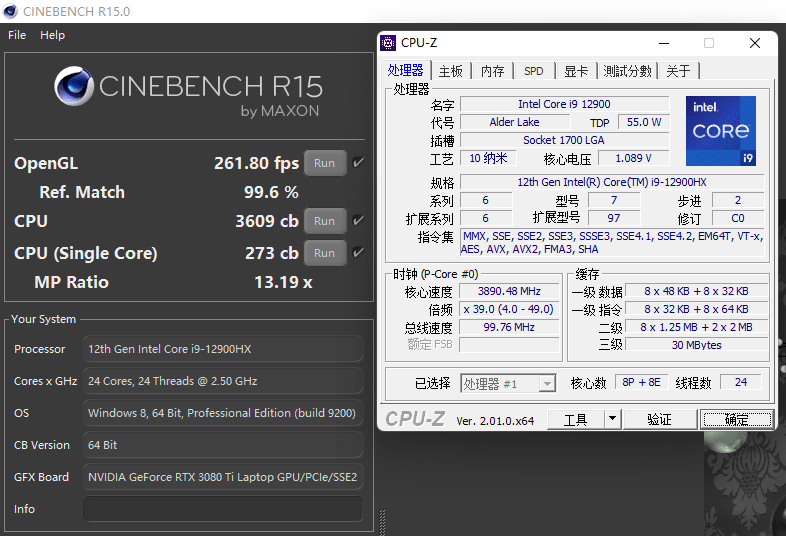The height and width of the screenshot is (536, 786).
Task: Toggle the OpenGL test checkbox
Action: 358,162
